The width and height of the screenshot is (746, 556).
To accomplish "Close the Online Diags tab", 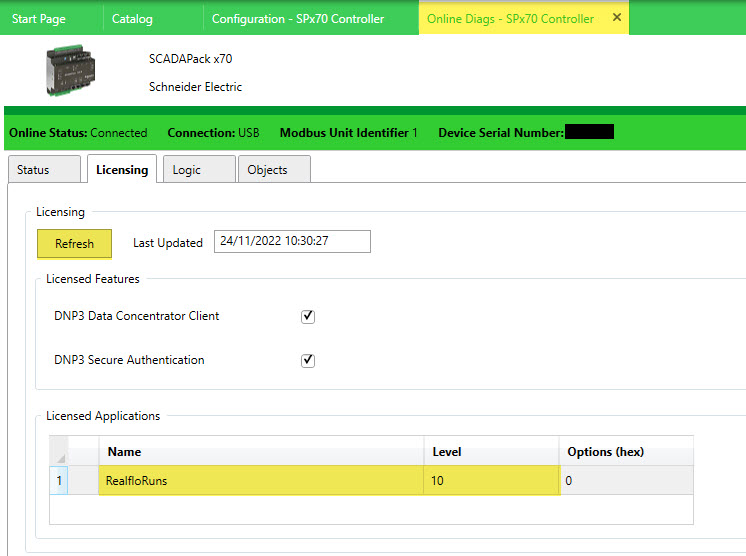I will tap(617, 17).
